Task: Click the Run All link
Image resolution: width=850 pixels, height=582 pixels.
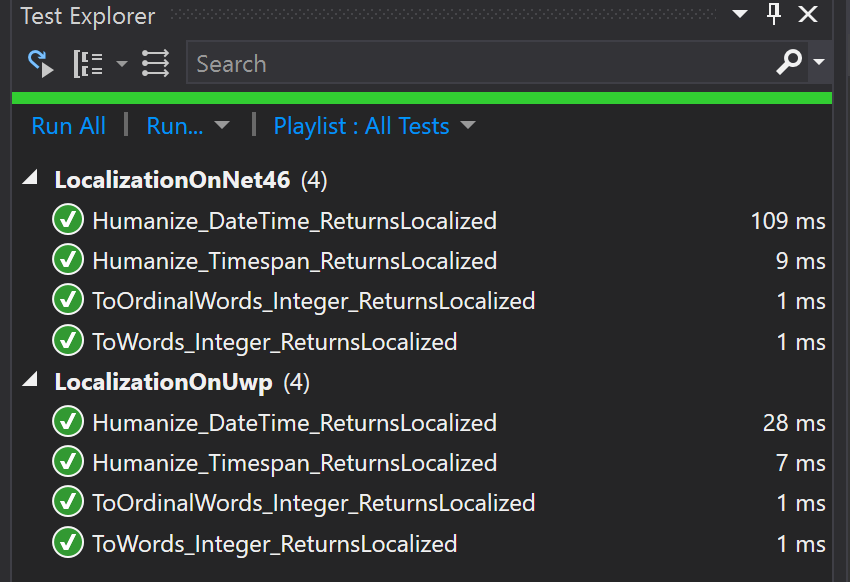Action: [67, 125]
